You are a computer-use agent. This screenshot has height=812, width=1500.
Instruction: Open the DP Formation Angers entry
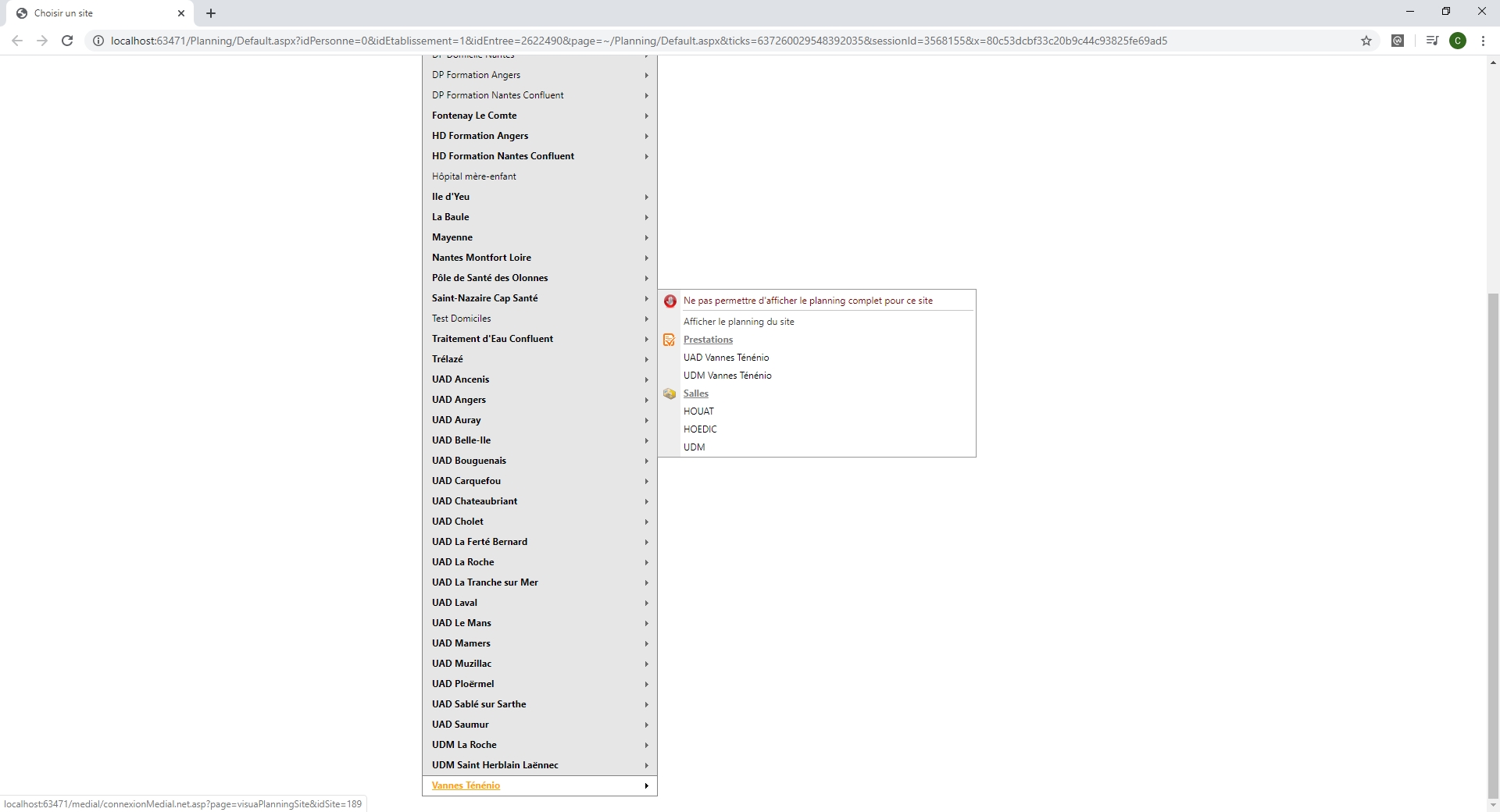point(476,75)
